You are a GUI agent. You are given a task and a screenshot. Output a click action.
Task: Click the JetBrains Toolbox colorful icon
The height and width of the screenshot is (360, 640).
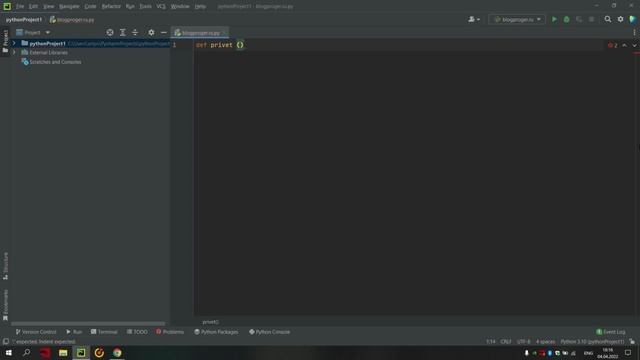633,19
